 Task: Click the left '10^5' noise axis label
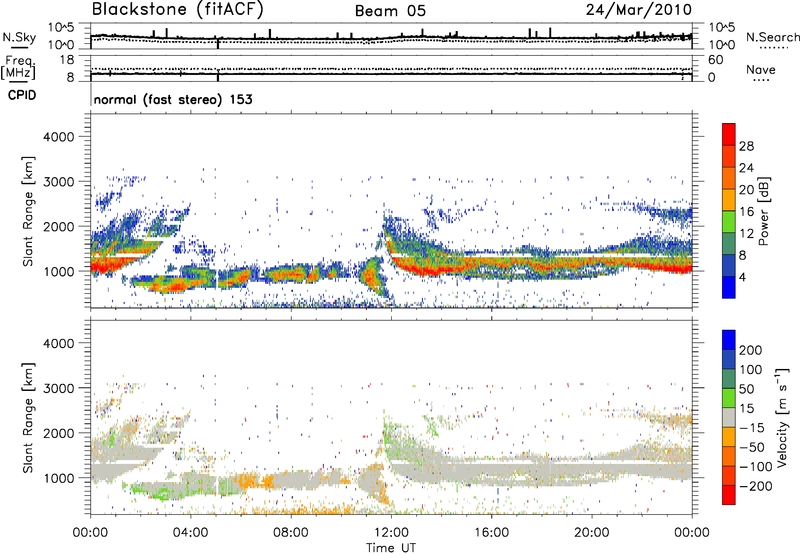[61, 28]
